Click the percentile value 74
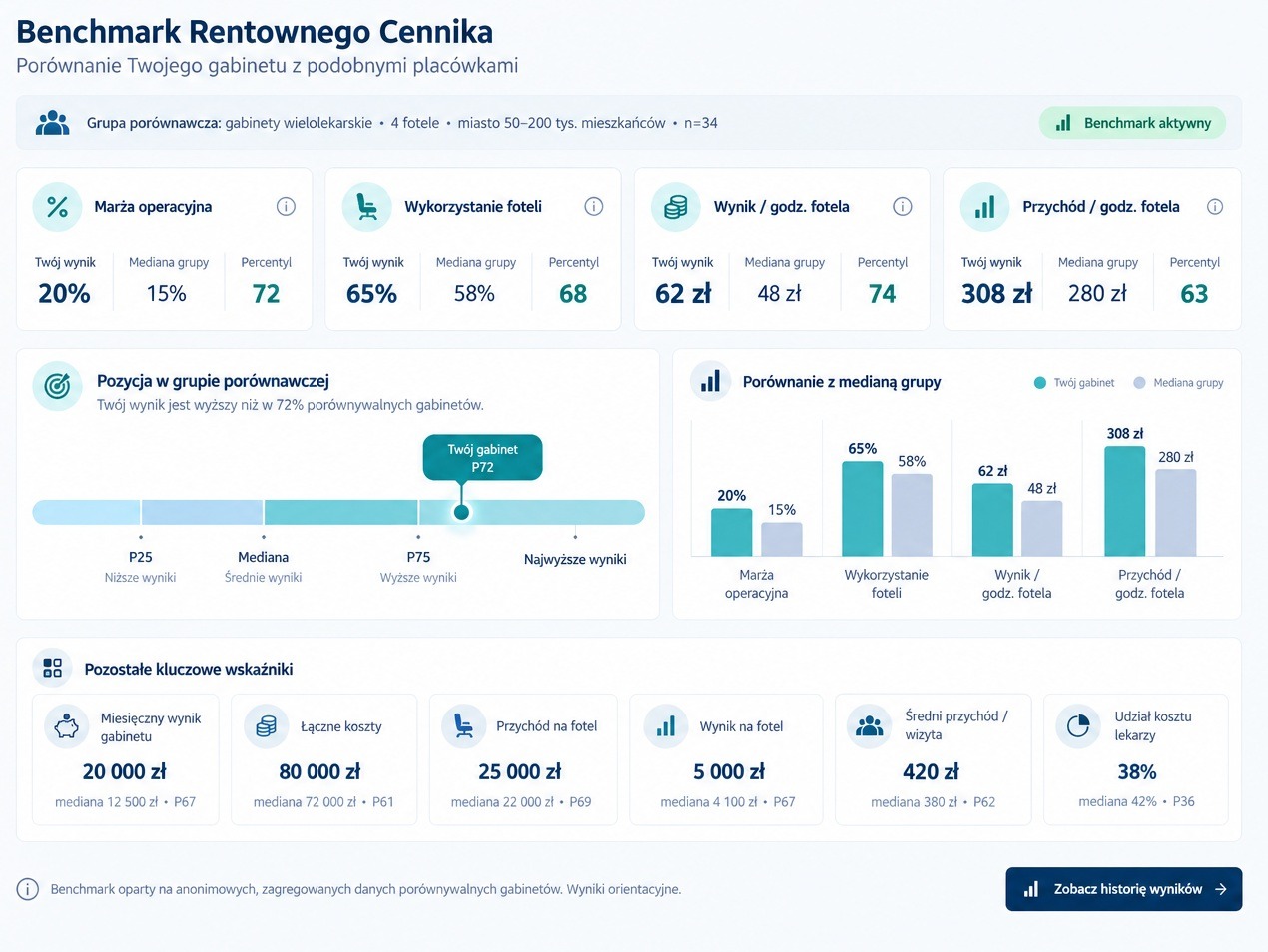1268x952 pixels. 882,294
